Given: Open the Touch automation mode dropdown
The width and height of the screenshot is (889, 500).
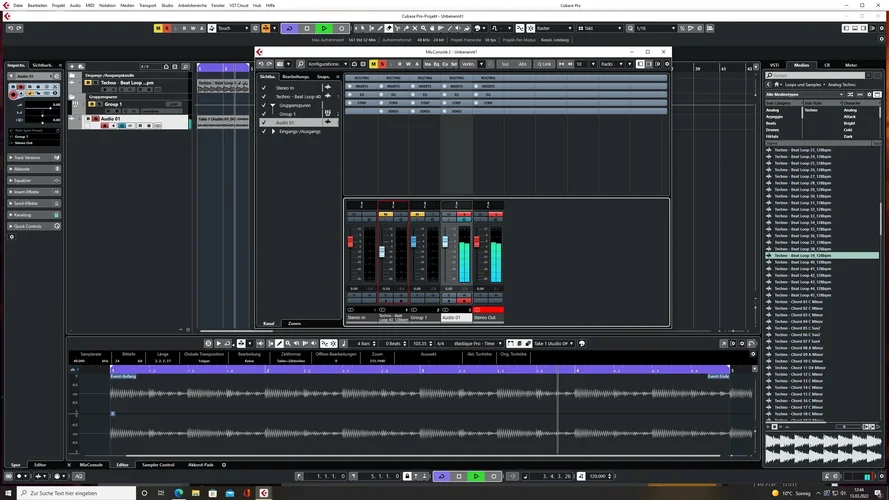Looking at the screenshot, I should tap(229, 28).
